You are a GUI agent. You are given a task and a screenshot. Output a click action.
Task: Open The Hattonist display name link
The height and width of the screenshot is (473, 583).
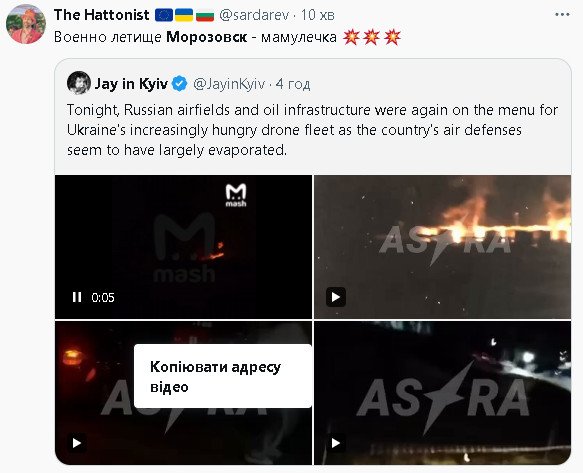(x=102, y=15)
